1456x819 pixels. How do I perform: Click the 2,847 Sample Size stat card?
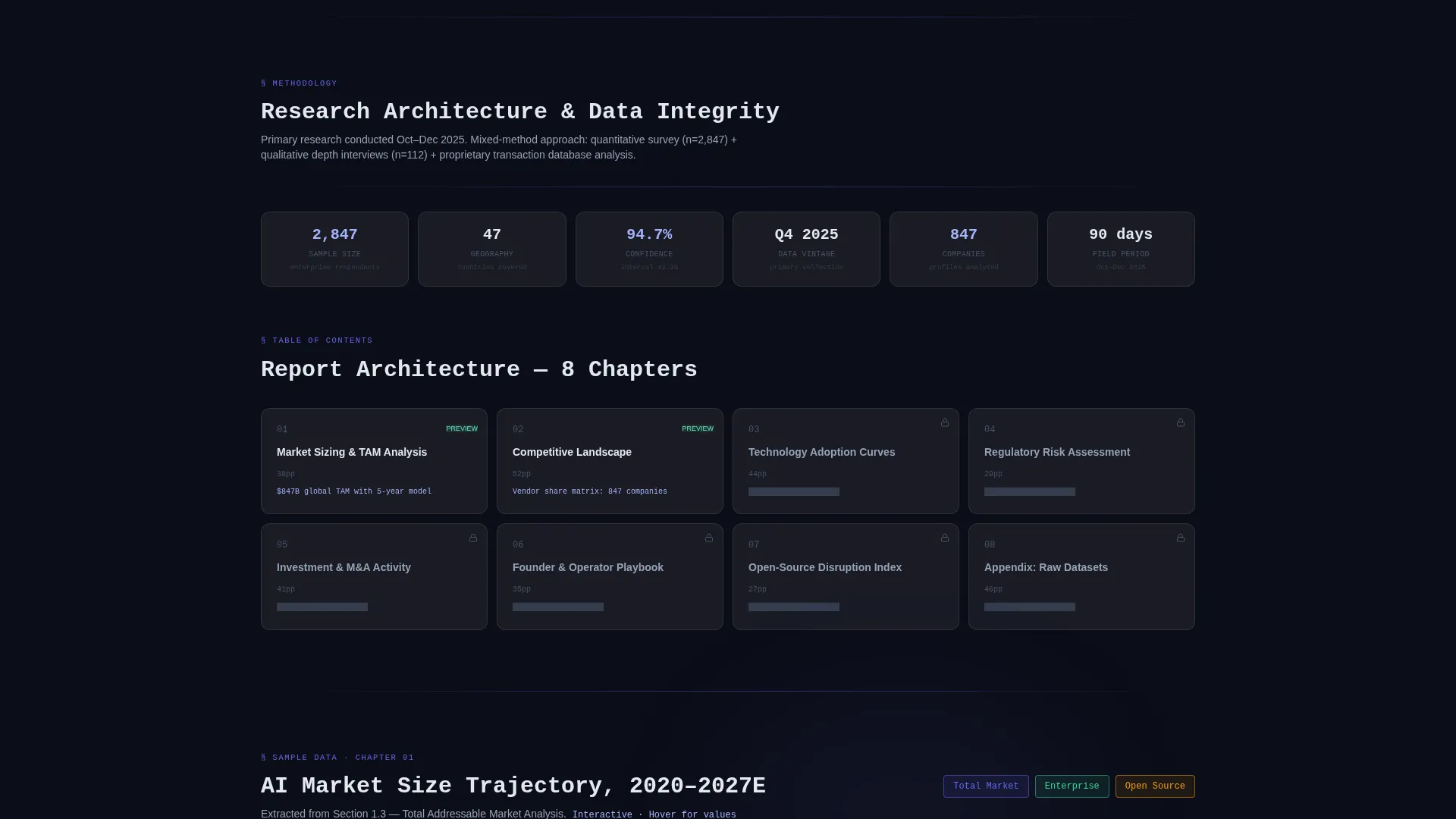point(334,249)
